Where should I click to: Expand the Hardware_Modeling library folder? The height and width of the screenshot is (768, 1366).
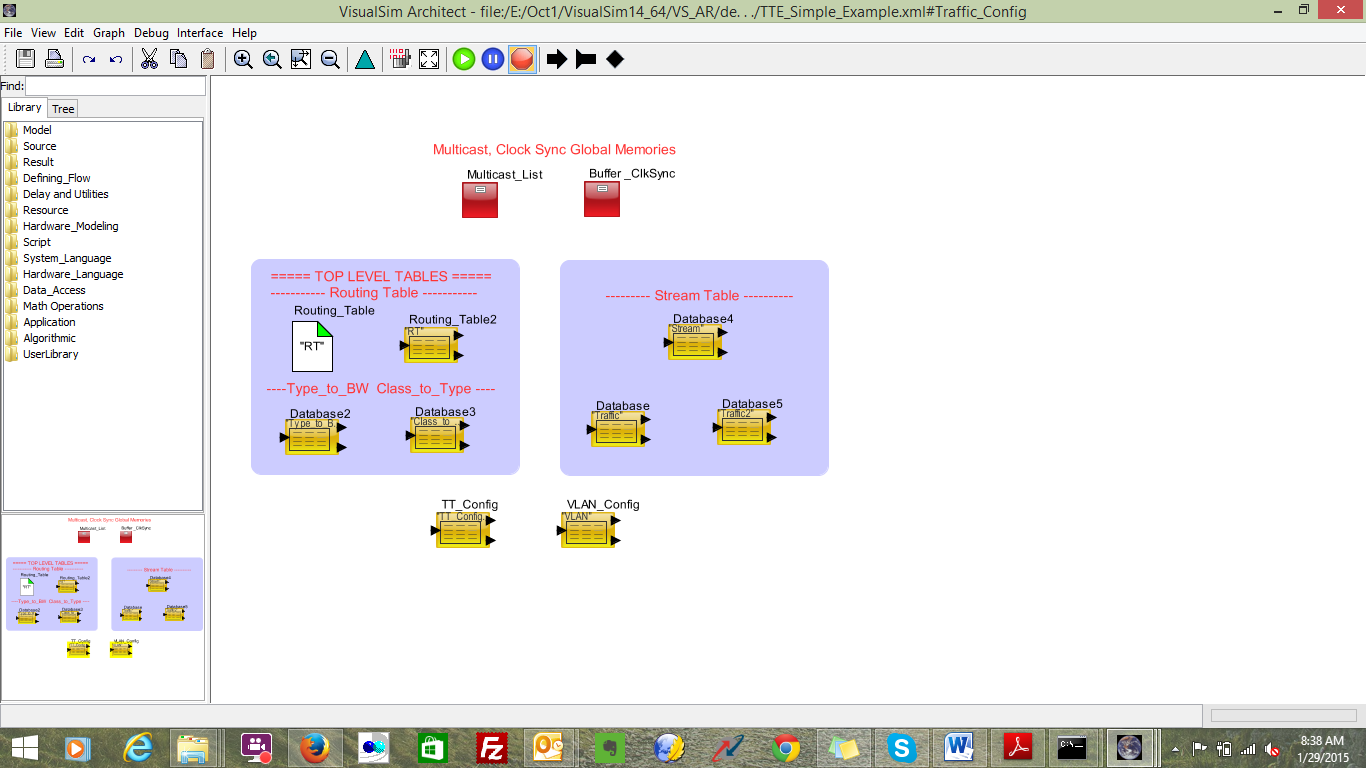(x=70, y=226)
